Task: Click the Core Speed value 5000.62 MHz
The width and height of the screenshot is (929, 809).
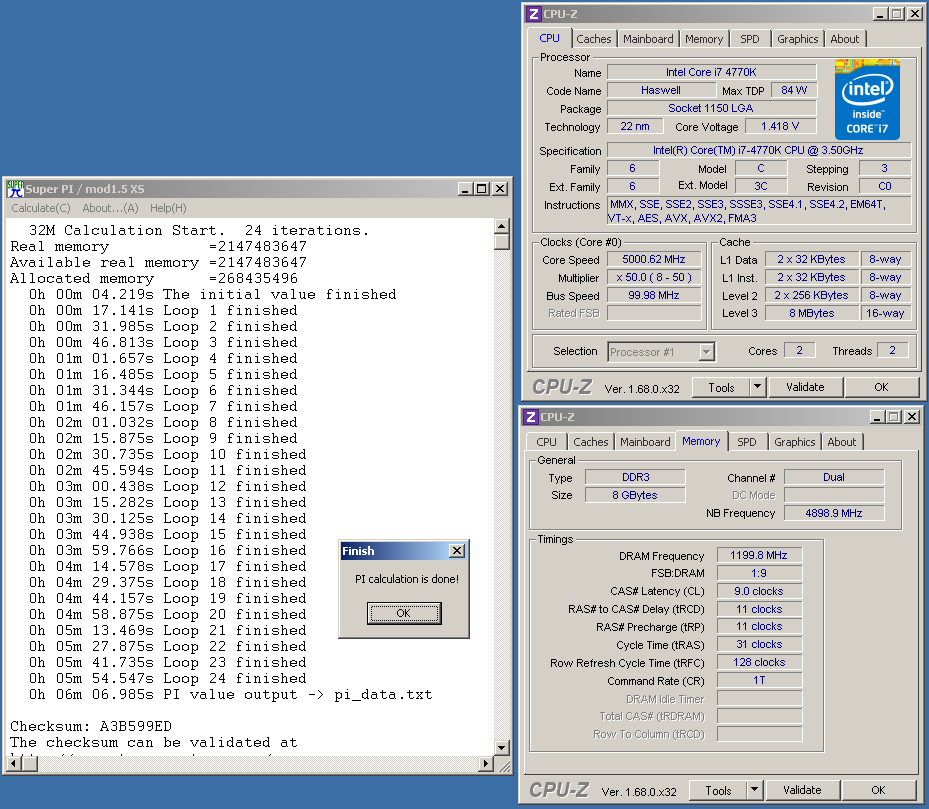Action: click(653, 260)
